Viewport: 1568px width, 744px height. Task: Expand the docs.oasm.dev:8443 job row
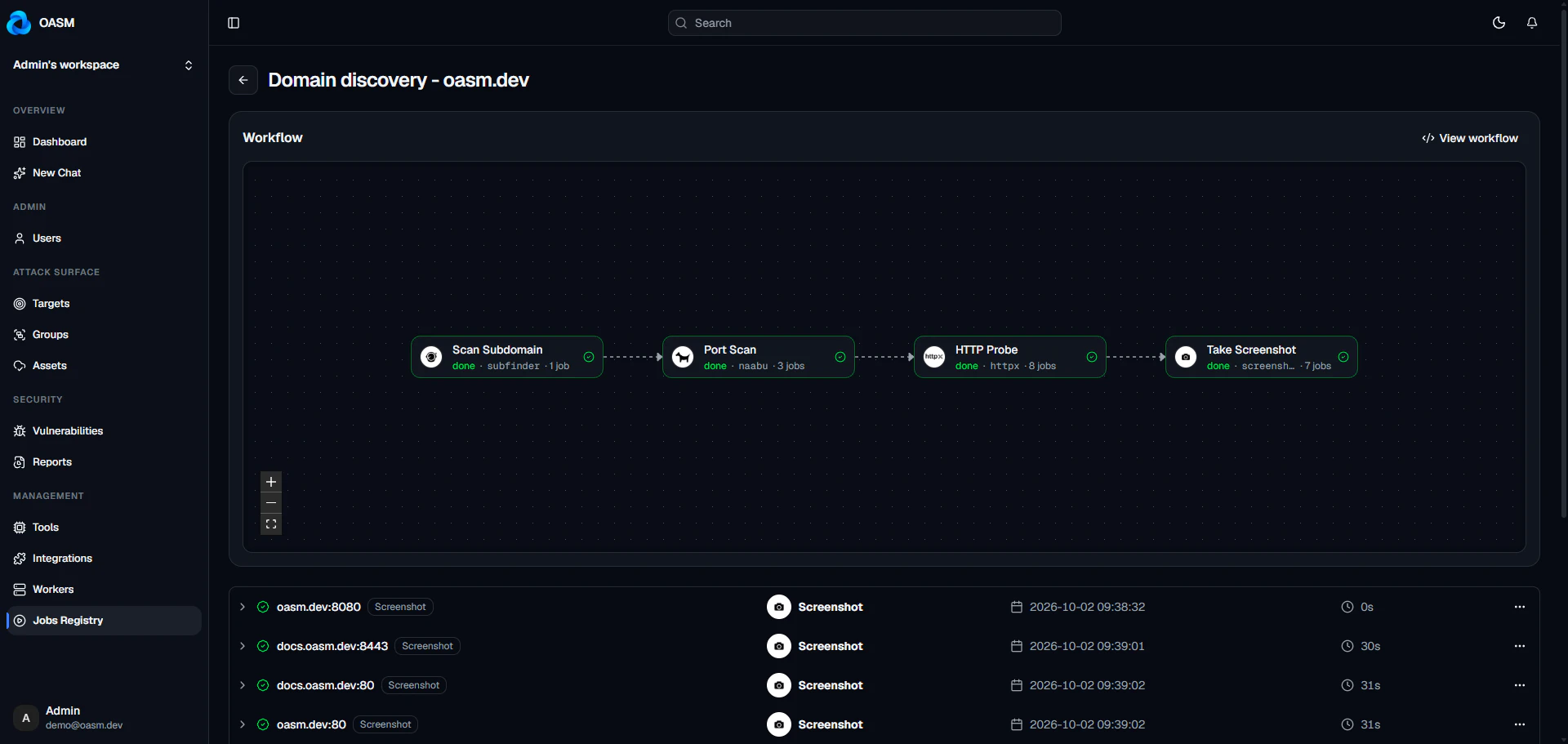click(243, 646)
